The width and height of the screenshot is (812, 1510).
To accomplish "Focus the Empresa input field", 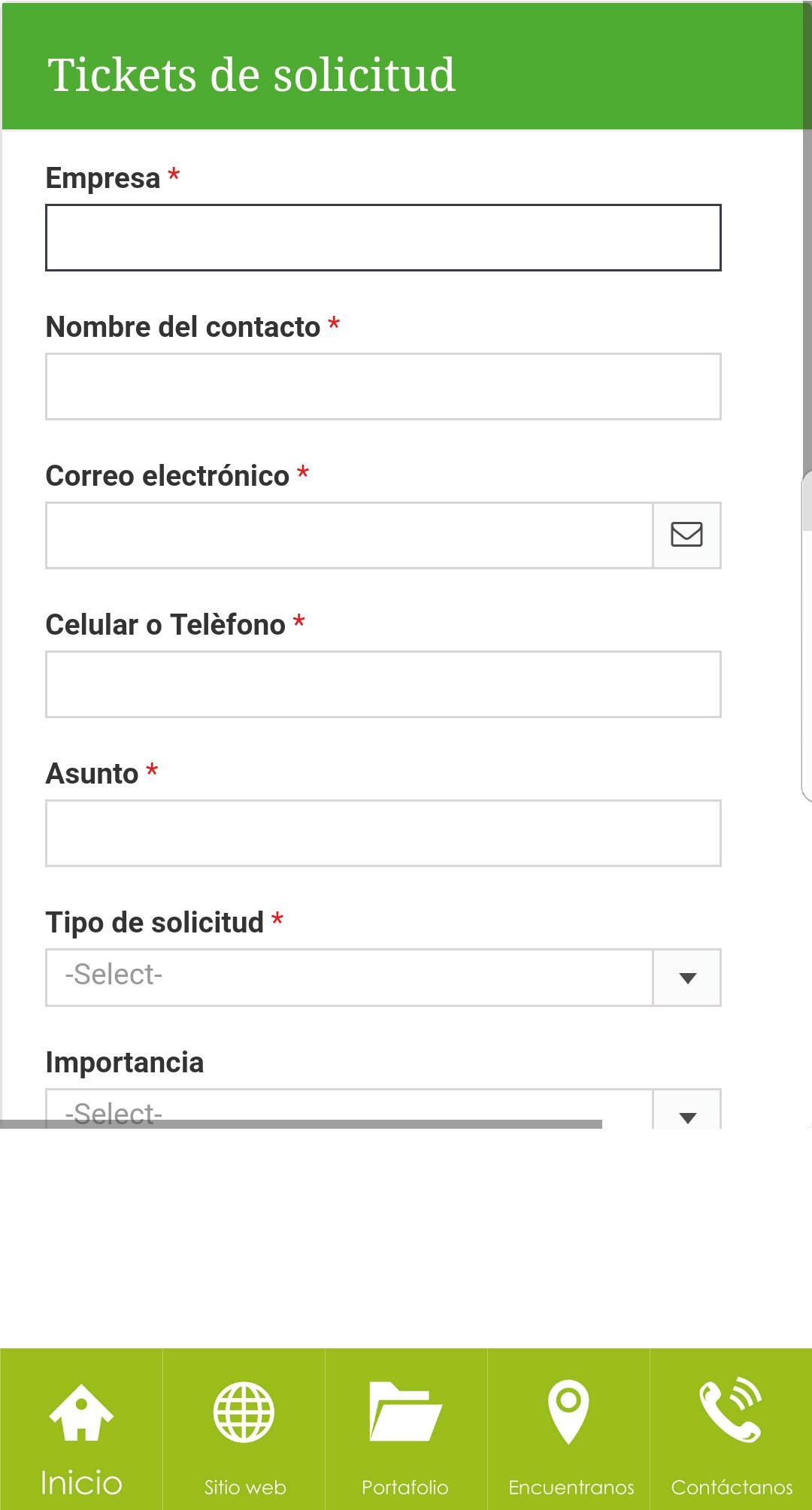I will [x=383, y=238].
